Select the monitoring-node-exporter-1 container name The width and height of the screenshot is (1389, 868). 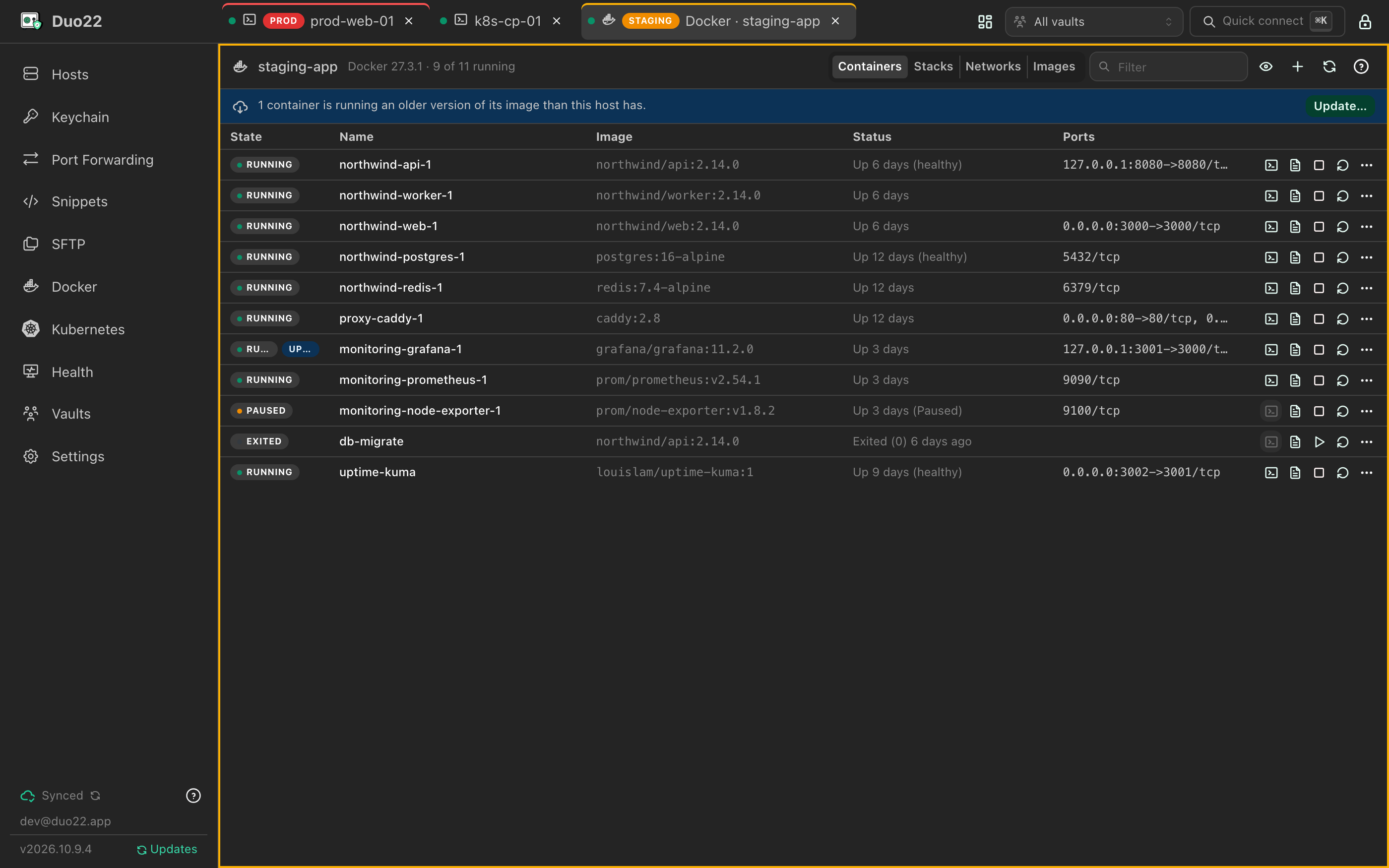click(420, 411)
